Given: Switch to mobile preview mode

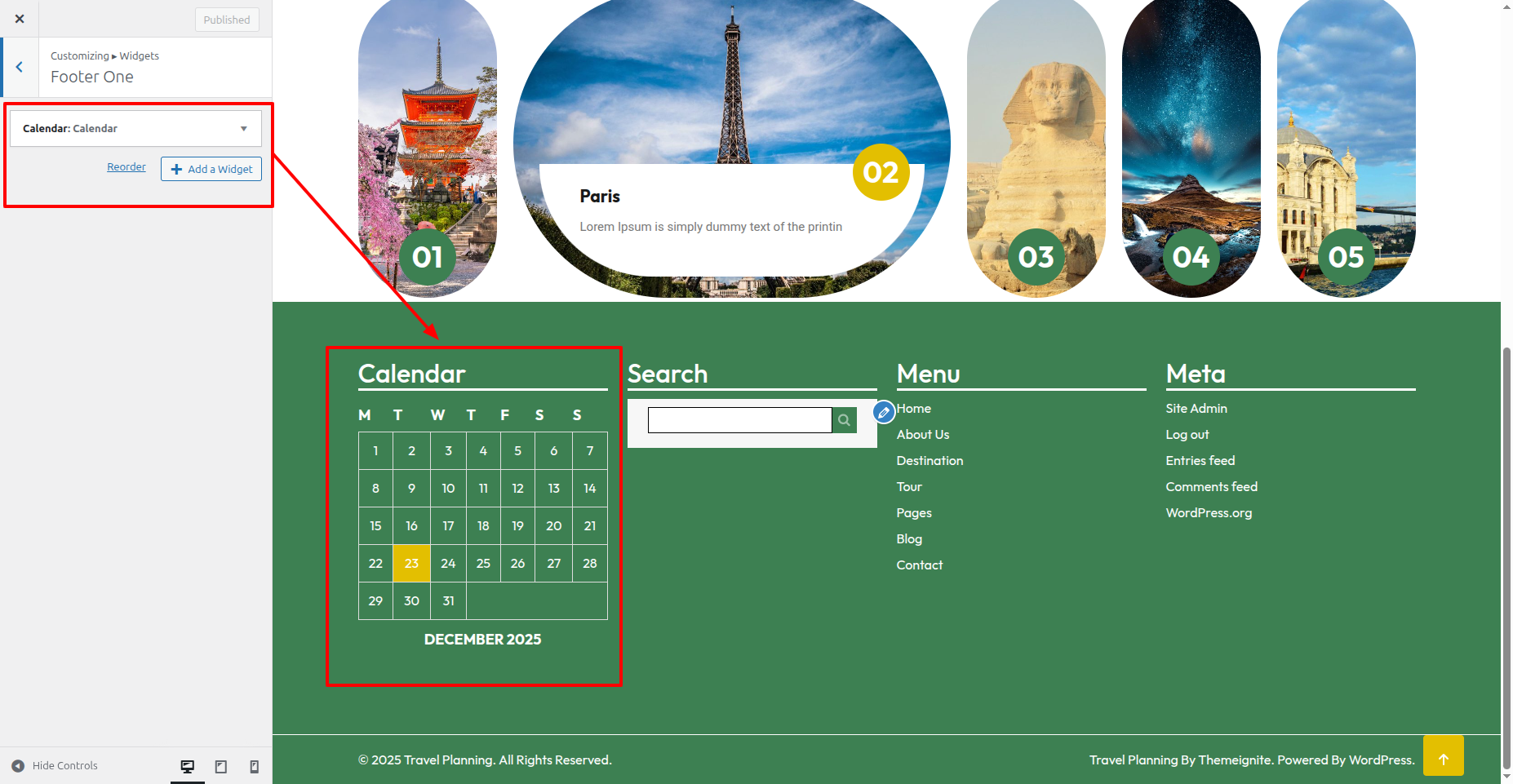Looking at the screenshot, I should pos(255,766).
